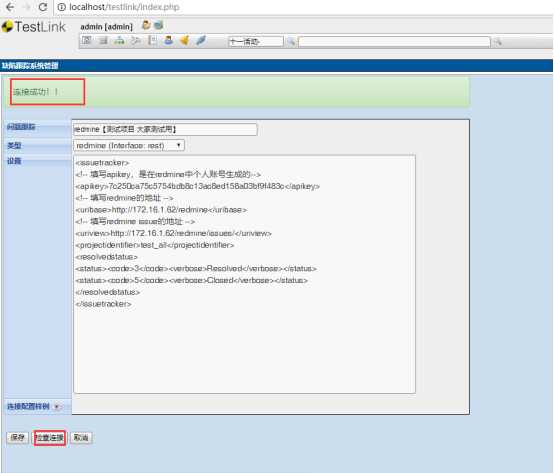Click the search icon after the long field
Viewport: 554px width, 473px height.
click(498, 42)
